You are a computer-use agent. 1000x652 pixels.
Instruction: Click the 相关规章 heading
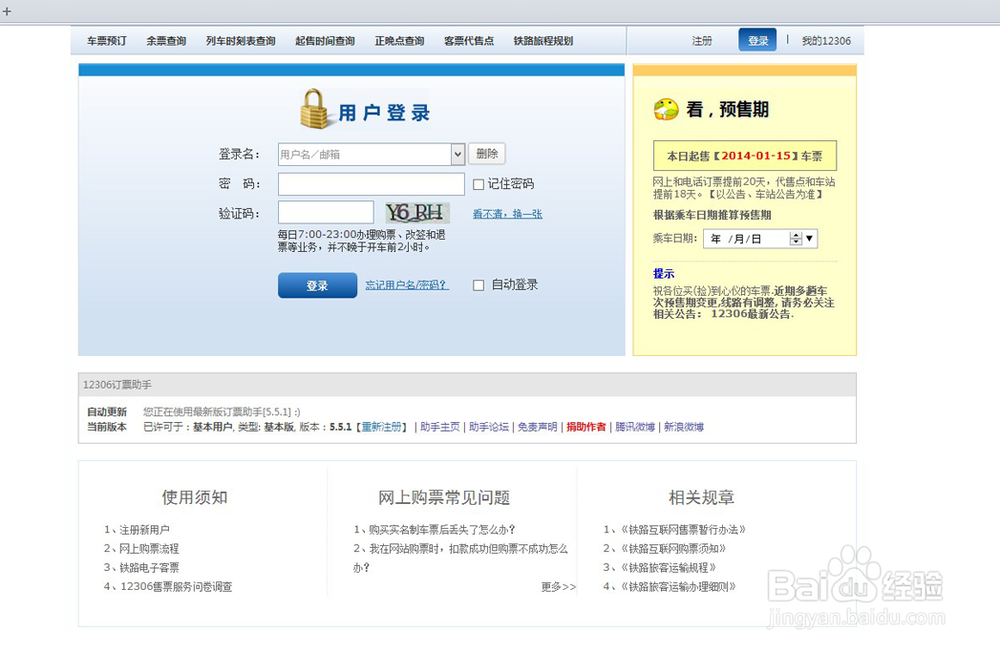701,498
